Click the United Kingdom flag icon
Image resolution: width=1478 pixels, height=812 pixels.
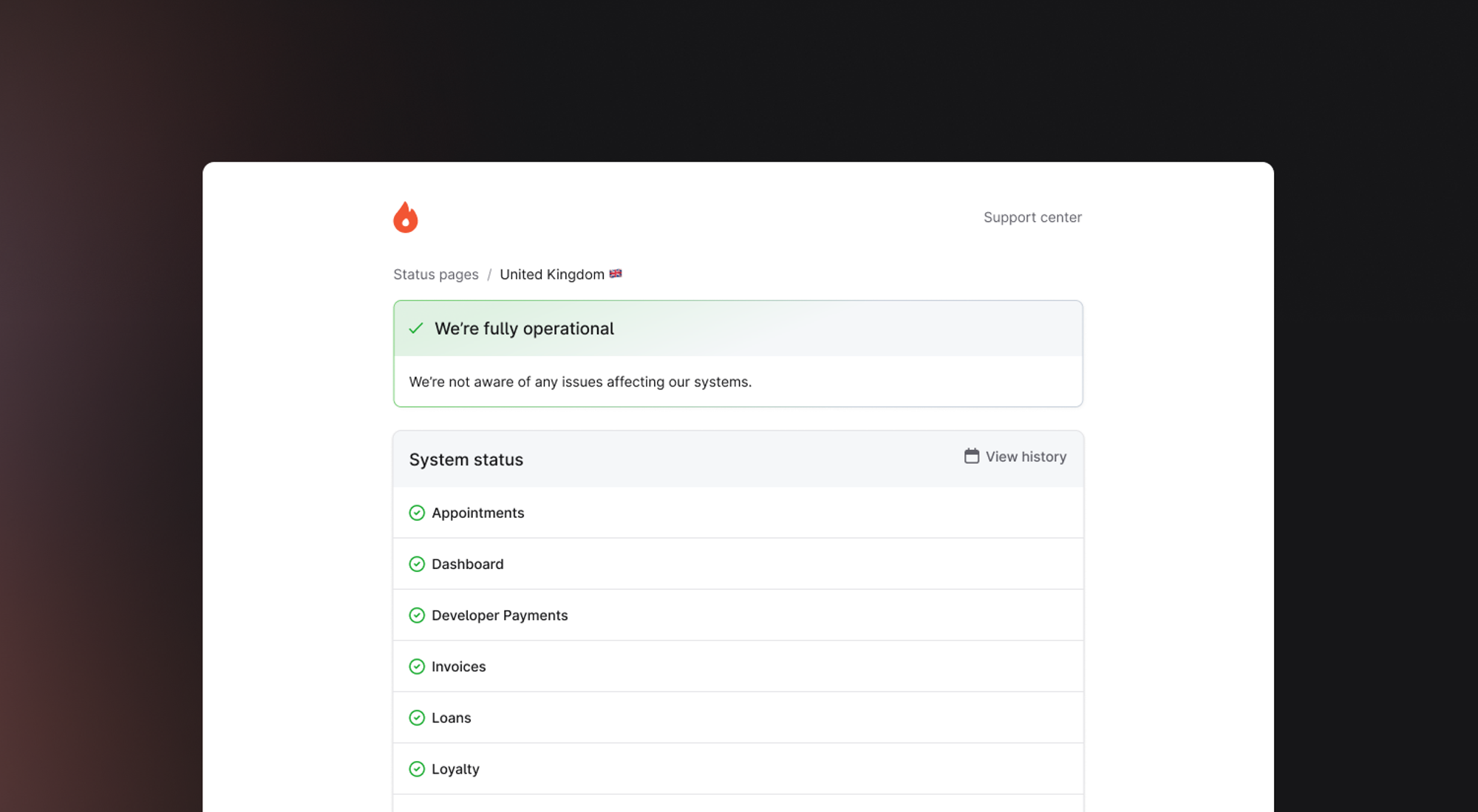coord(615,273)
